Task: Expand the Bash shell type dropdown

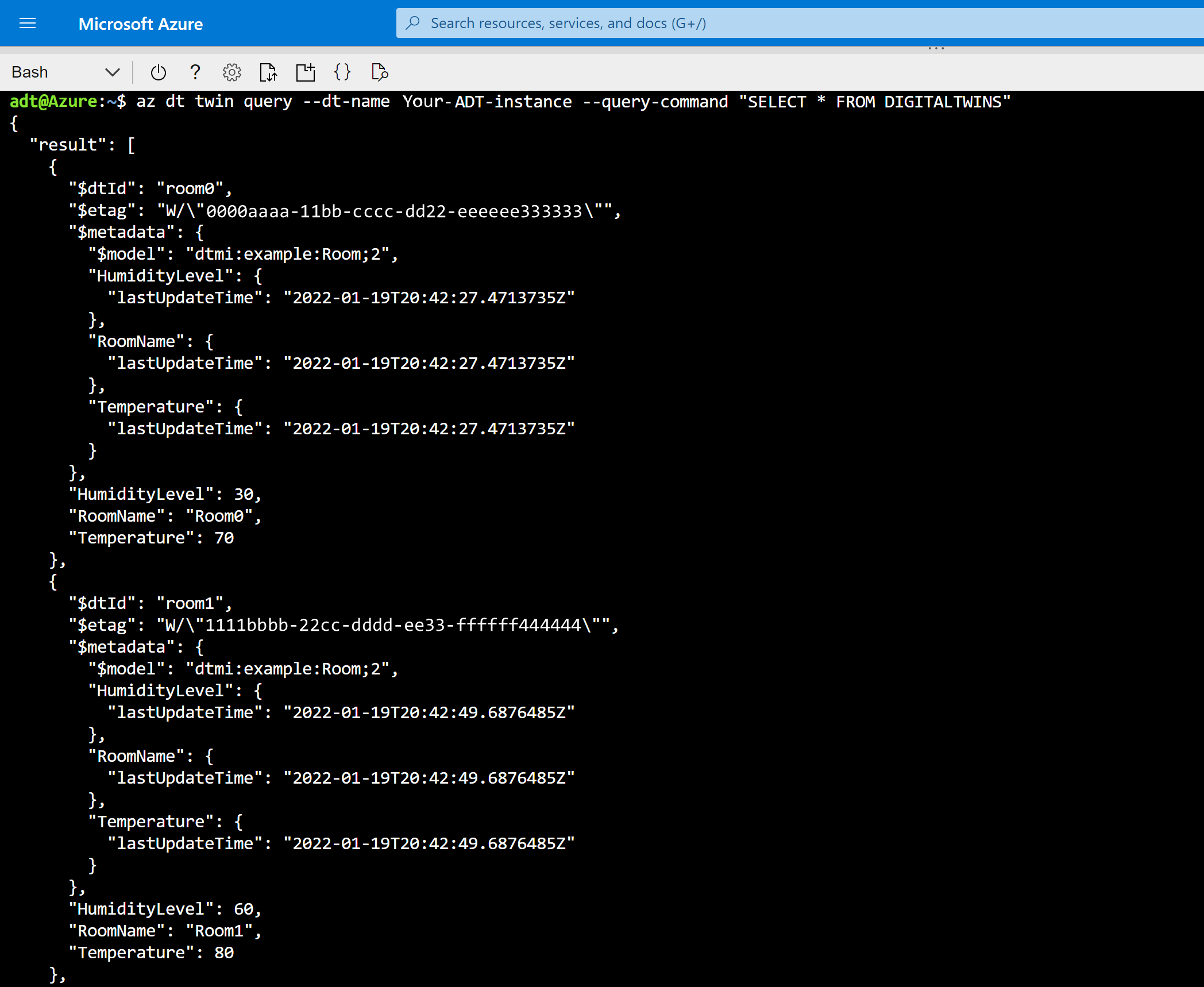Action: tap(65, 72)
